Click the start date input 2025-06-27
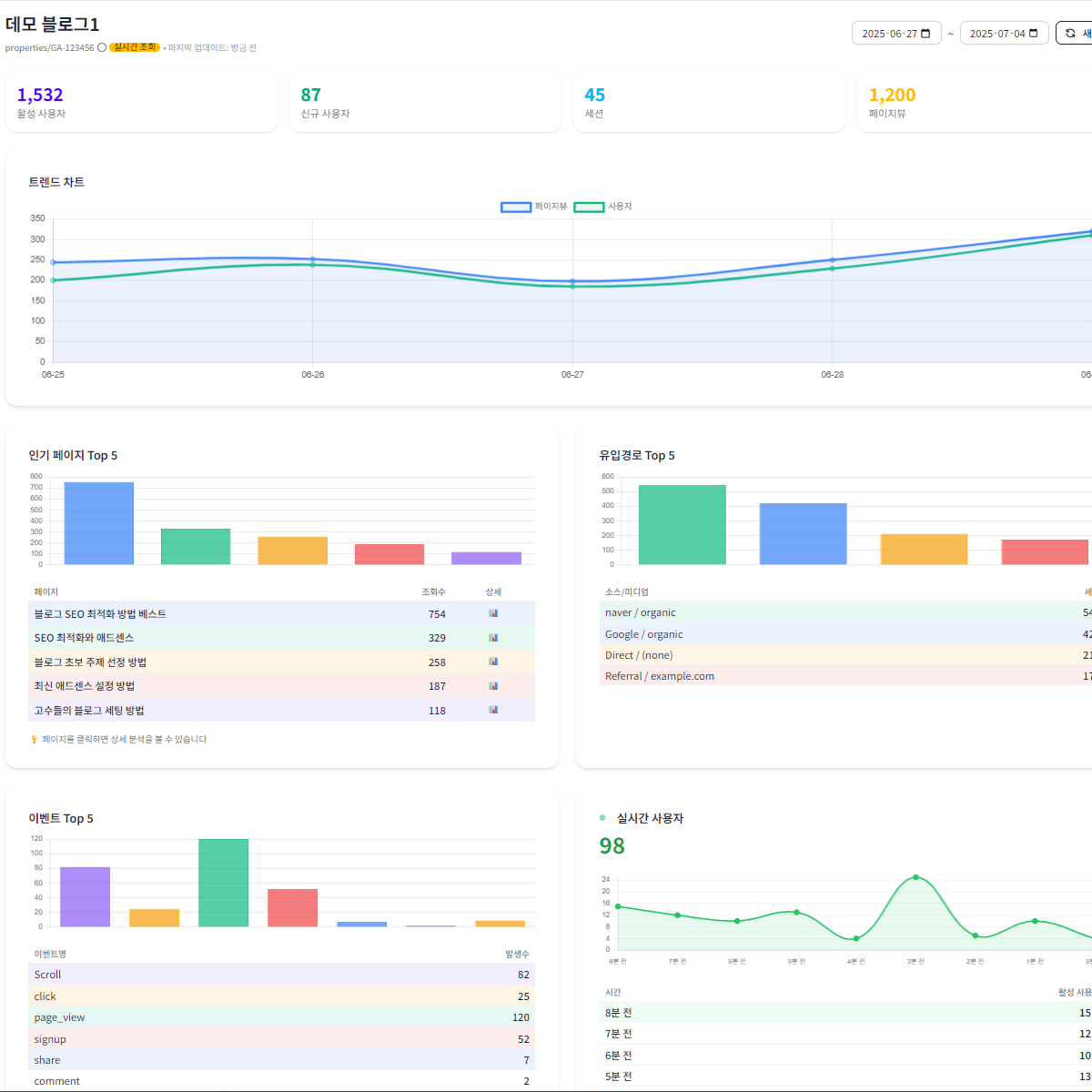The width and height of the screenshot is (1092, 1092). (889, 34)
